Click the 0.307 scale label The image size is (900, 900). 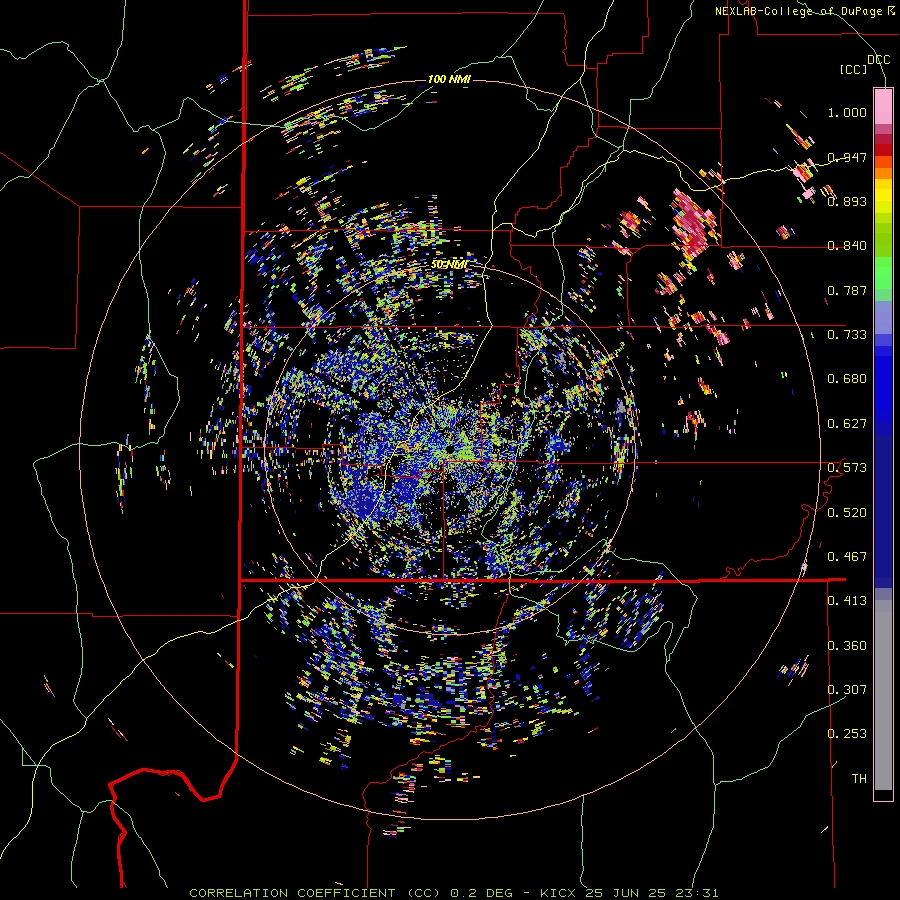pyautogui.click(x=847, y=689)
